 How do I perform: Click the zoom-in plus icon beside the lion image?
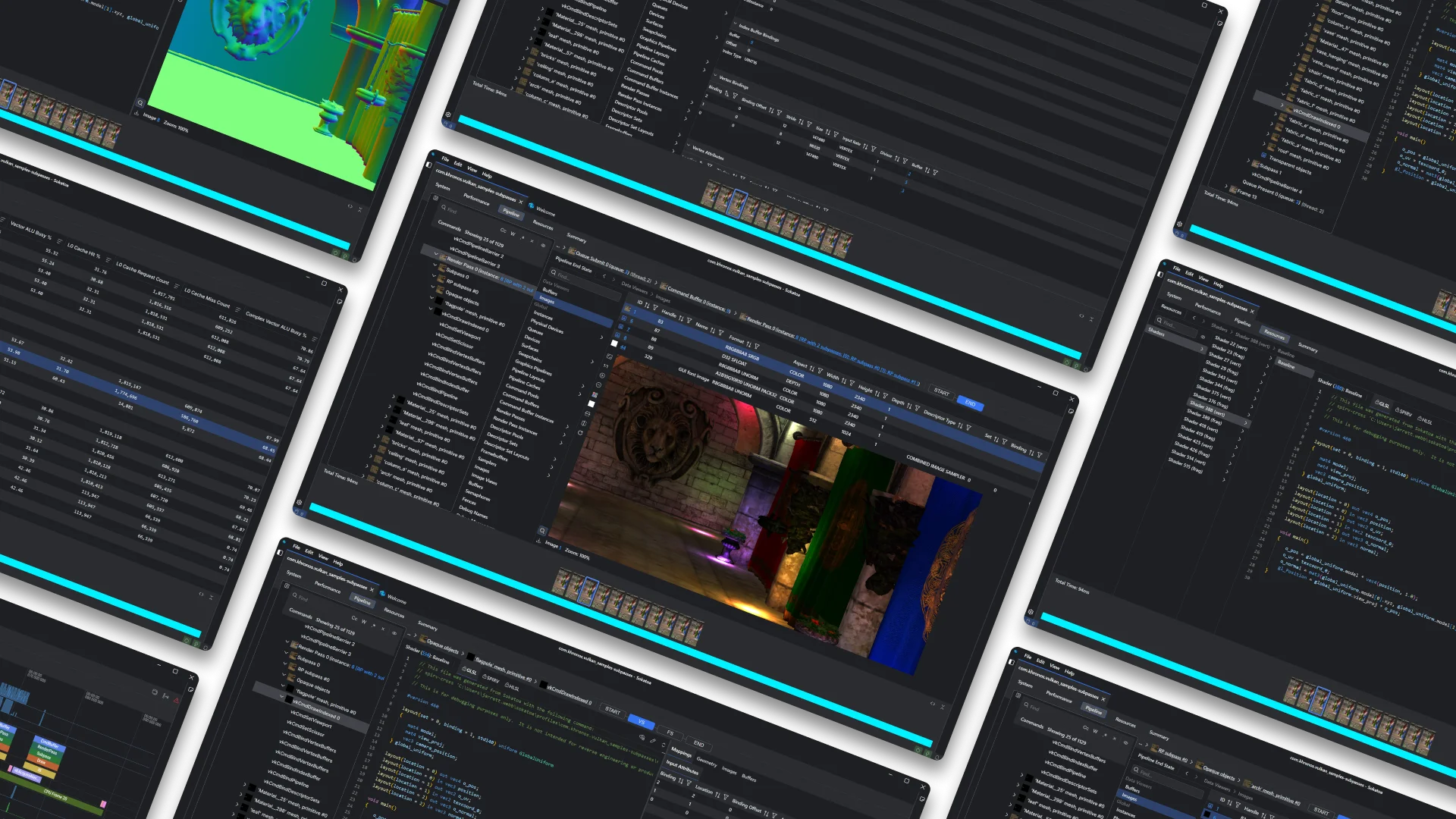pyautogui.click(x=602, y=375)
